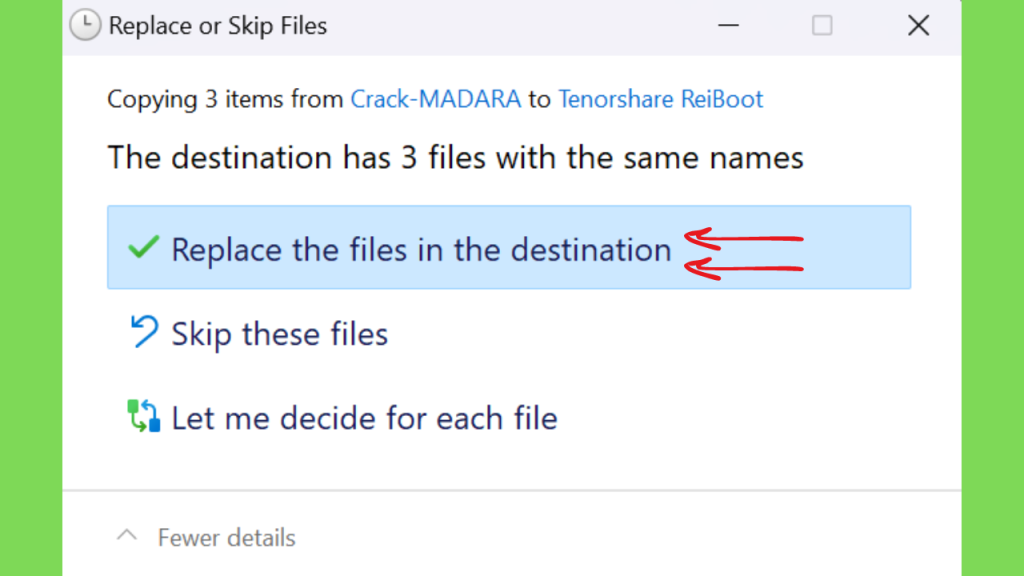Click the Copying 3 items from text
1024x576 pixels.
pyautogui.click(x=225, y=99)
